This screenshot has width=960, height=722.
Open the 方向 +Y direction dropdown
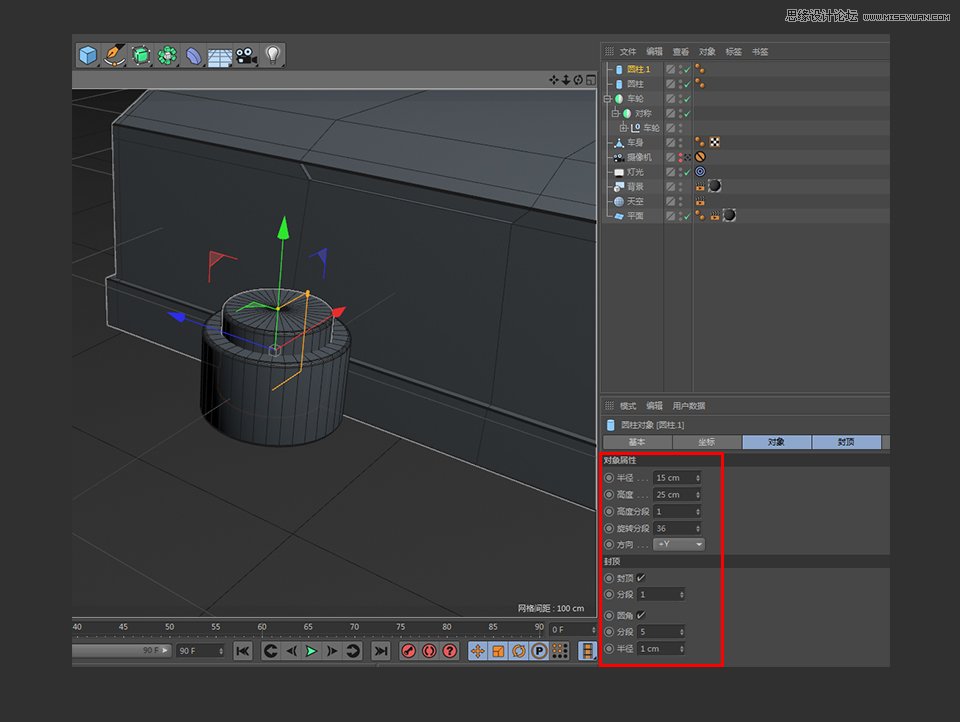679,544
